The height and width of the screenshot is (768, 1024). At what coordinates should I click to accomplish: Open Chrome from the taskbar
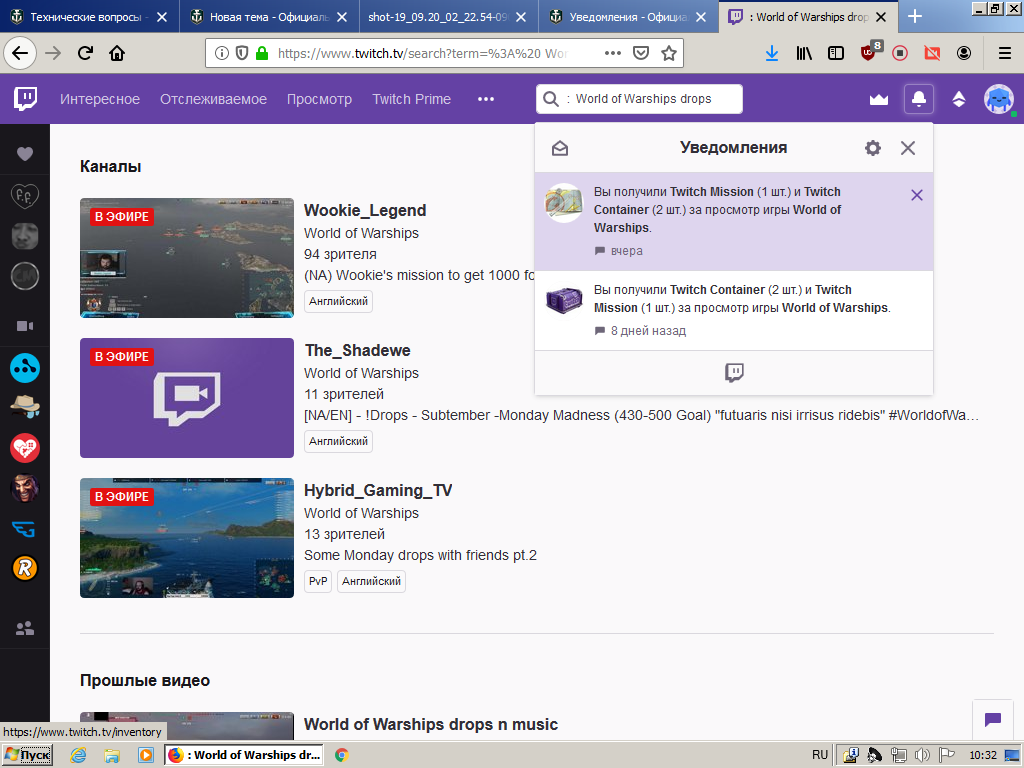point(341,755)
